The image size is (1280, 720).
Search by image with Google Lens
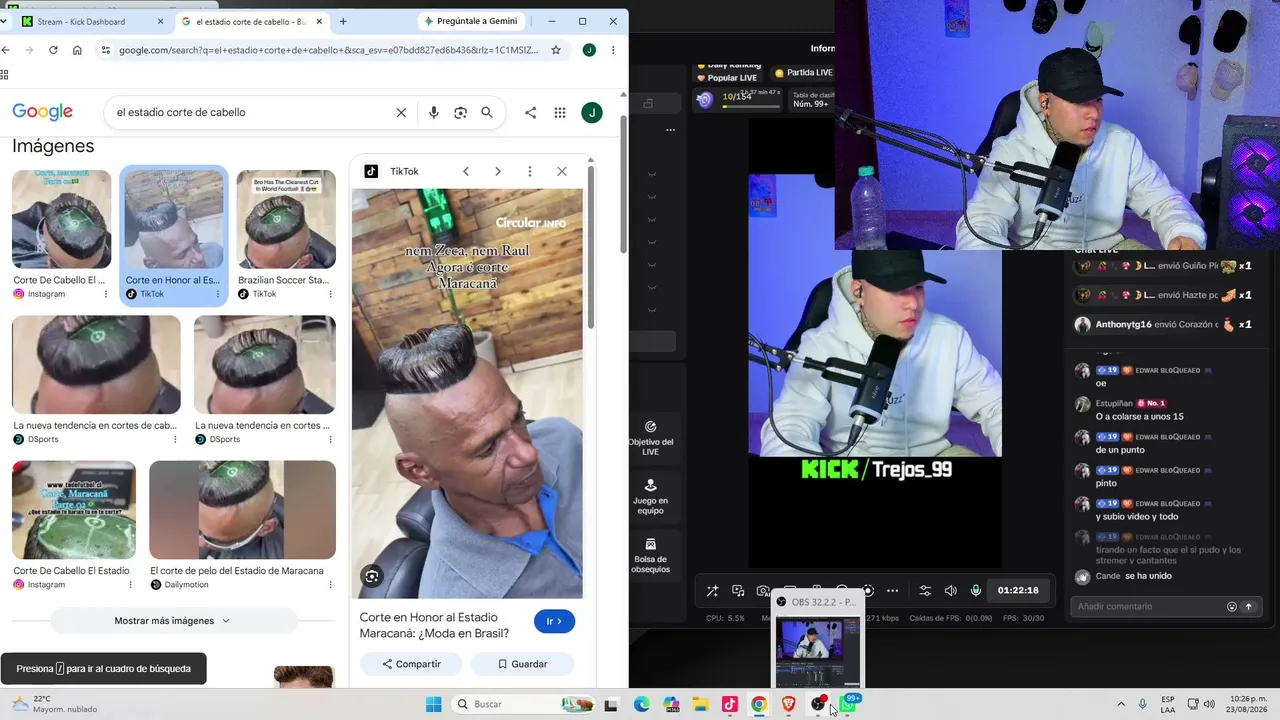coord(460,113)
